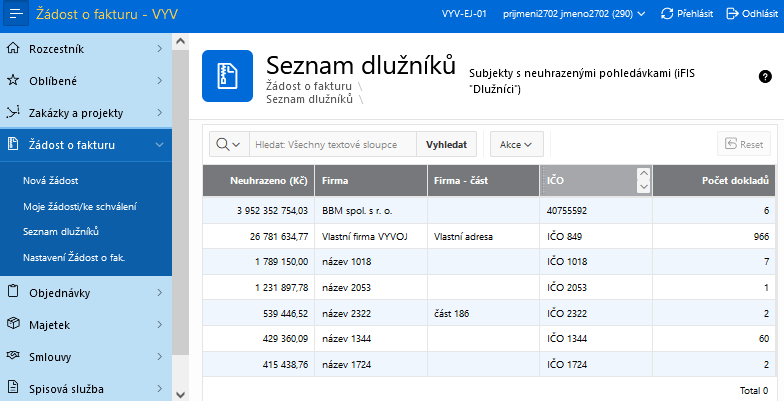Image resolution: width=784 pixels, height=401 pixels.
Task: Click the Objednávky clipboard icon
Action: 13,292
